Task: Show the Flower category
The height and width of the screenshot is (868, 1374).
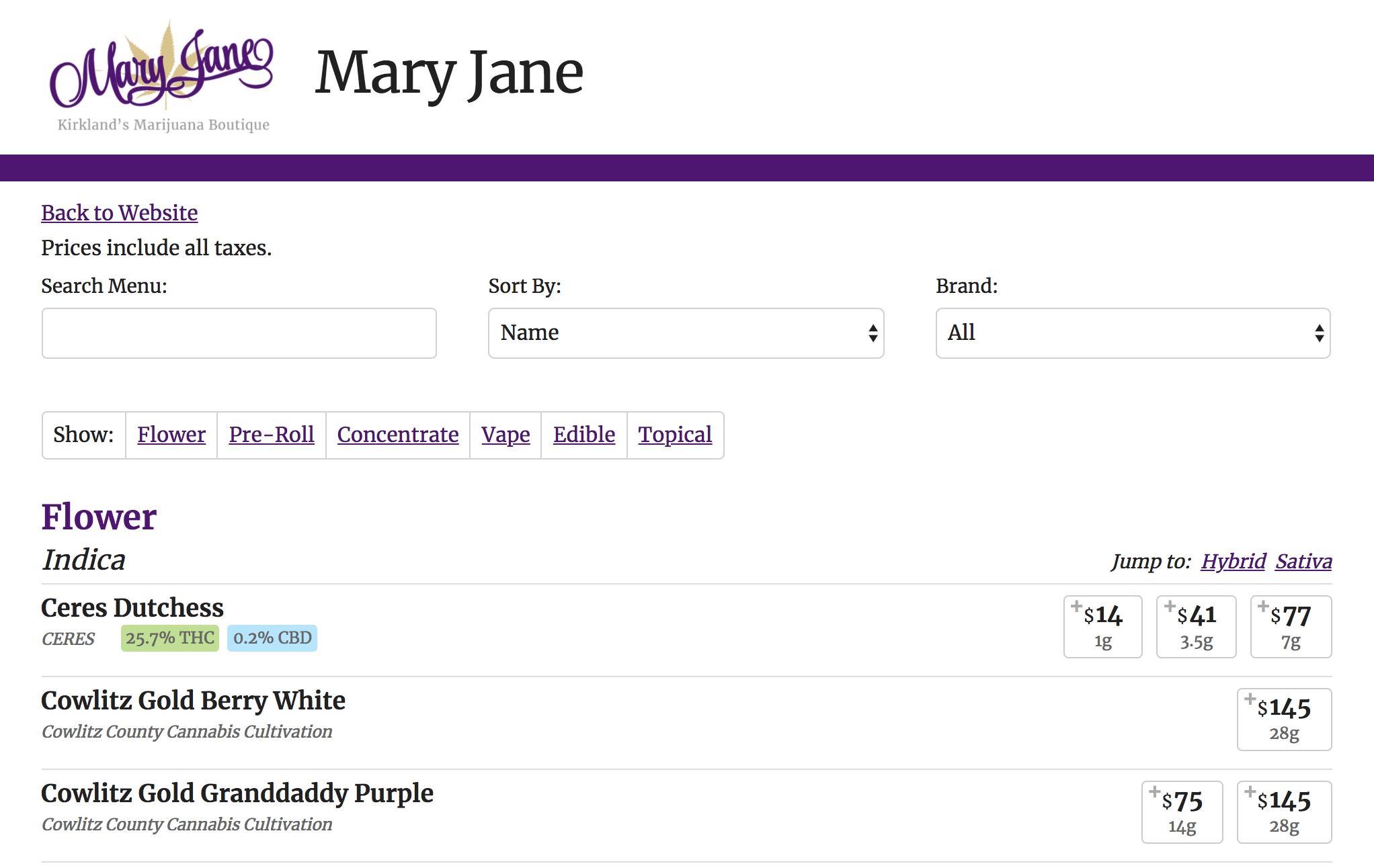Action: pos(171,435)
